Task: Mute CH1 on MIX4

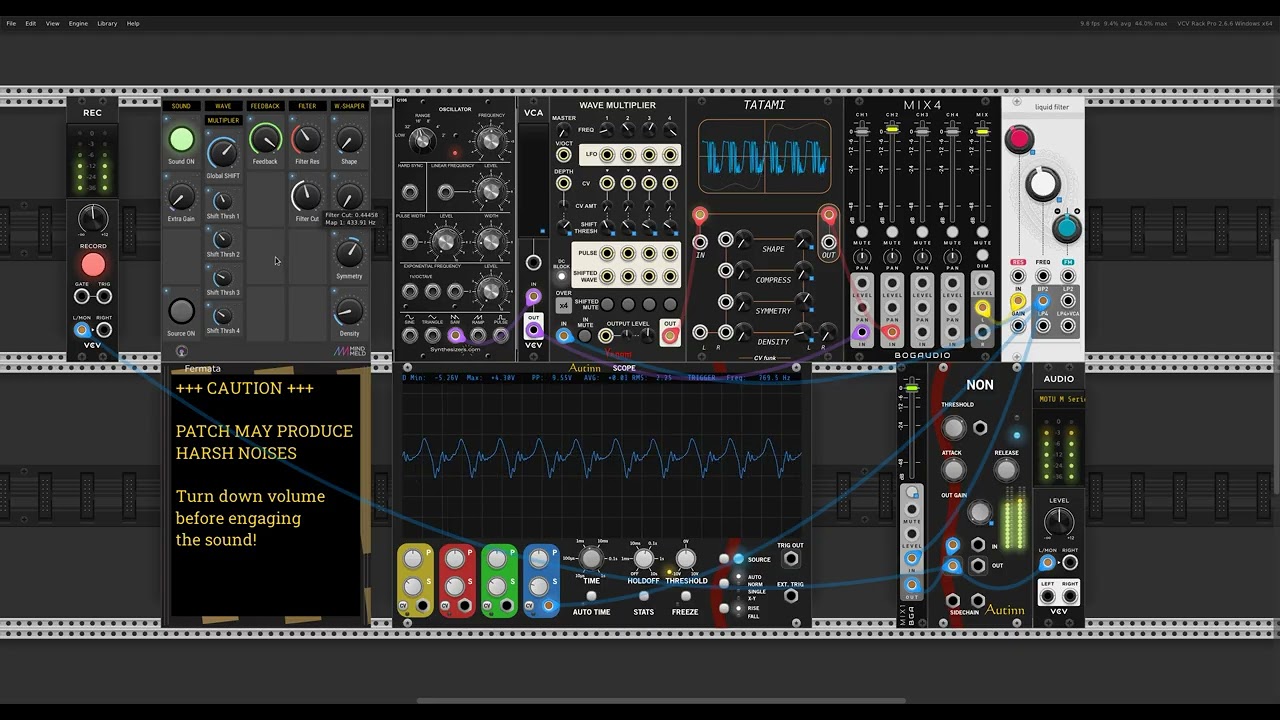Action: pyautogui.click(x=862, y=232)
